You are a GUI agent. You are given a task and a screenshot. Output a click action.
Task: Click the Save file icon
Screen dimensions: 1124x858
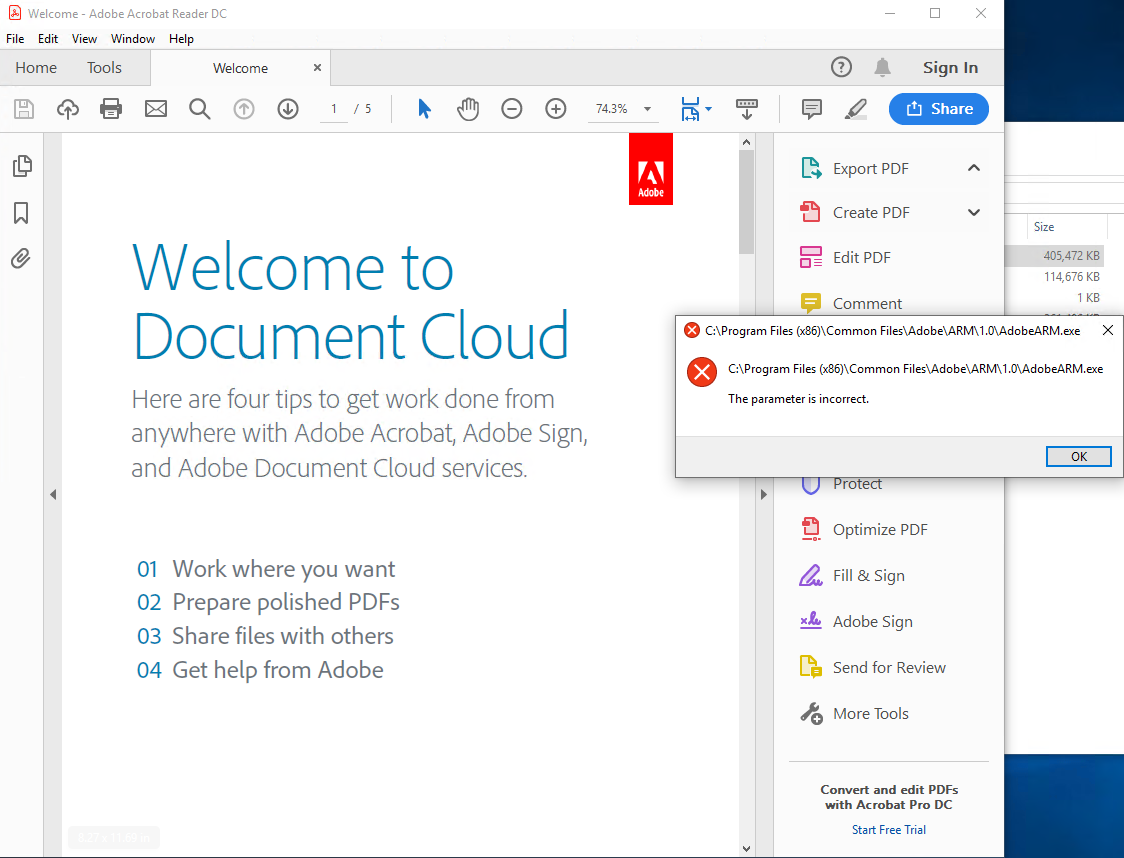coord(24,109)
